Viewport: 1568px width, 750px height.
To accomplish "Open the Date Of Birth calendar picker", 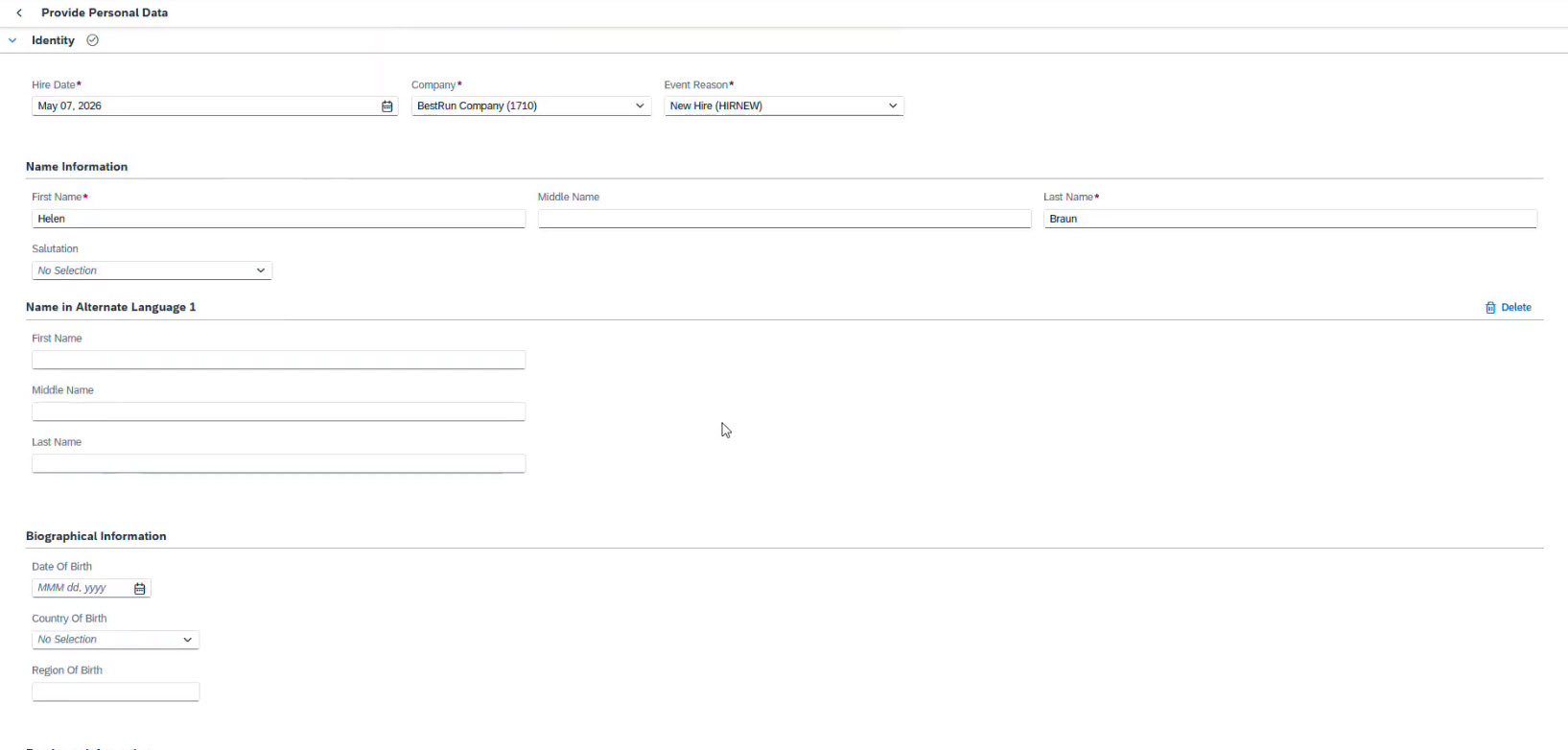I will (140, 588).
